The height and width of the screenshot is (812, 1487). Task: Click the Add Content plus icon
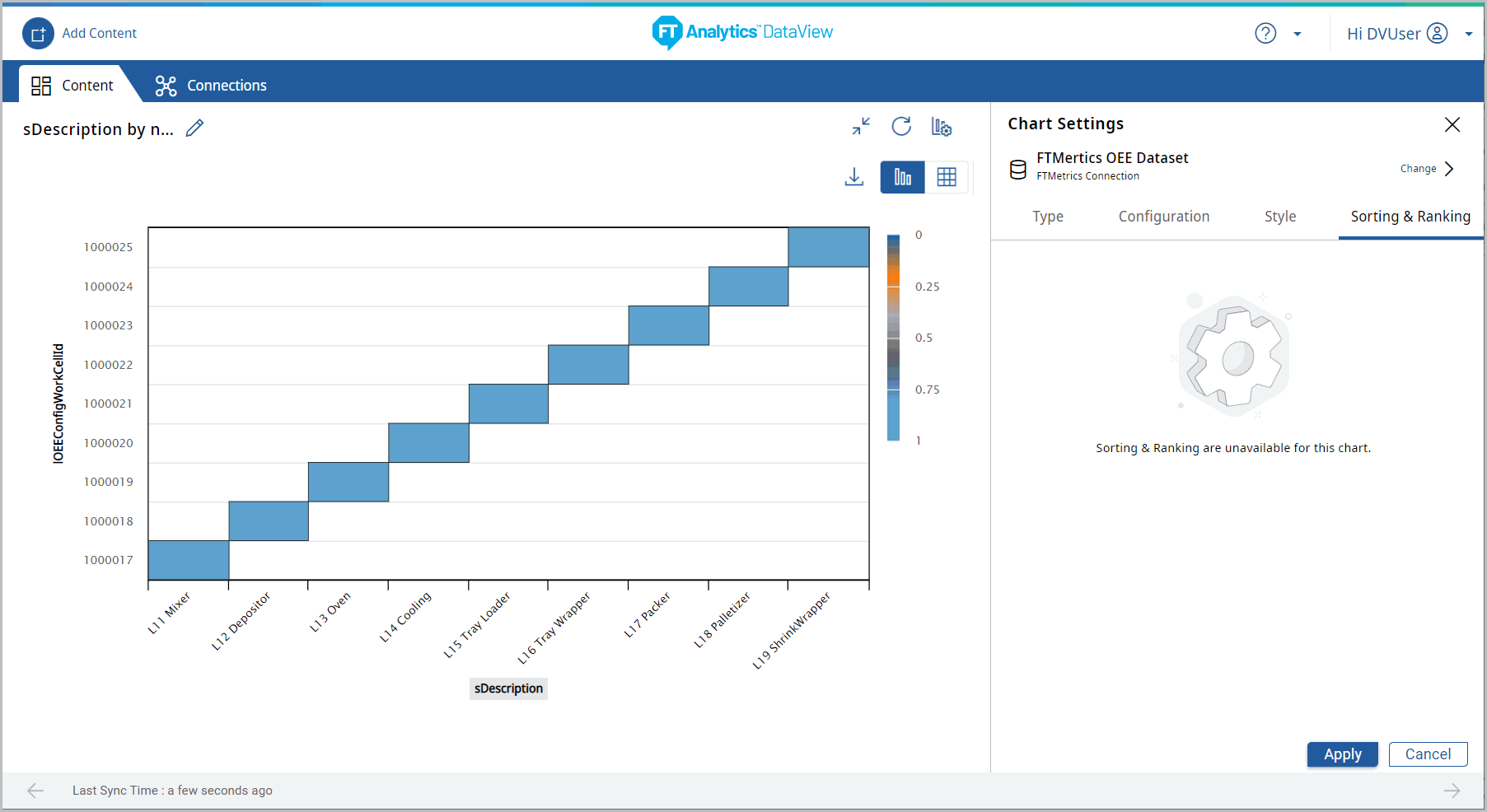(38, 34)
